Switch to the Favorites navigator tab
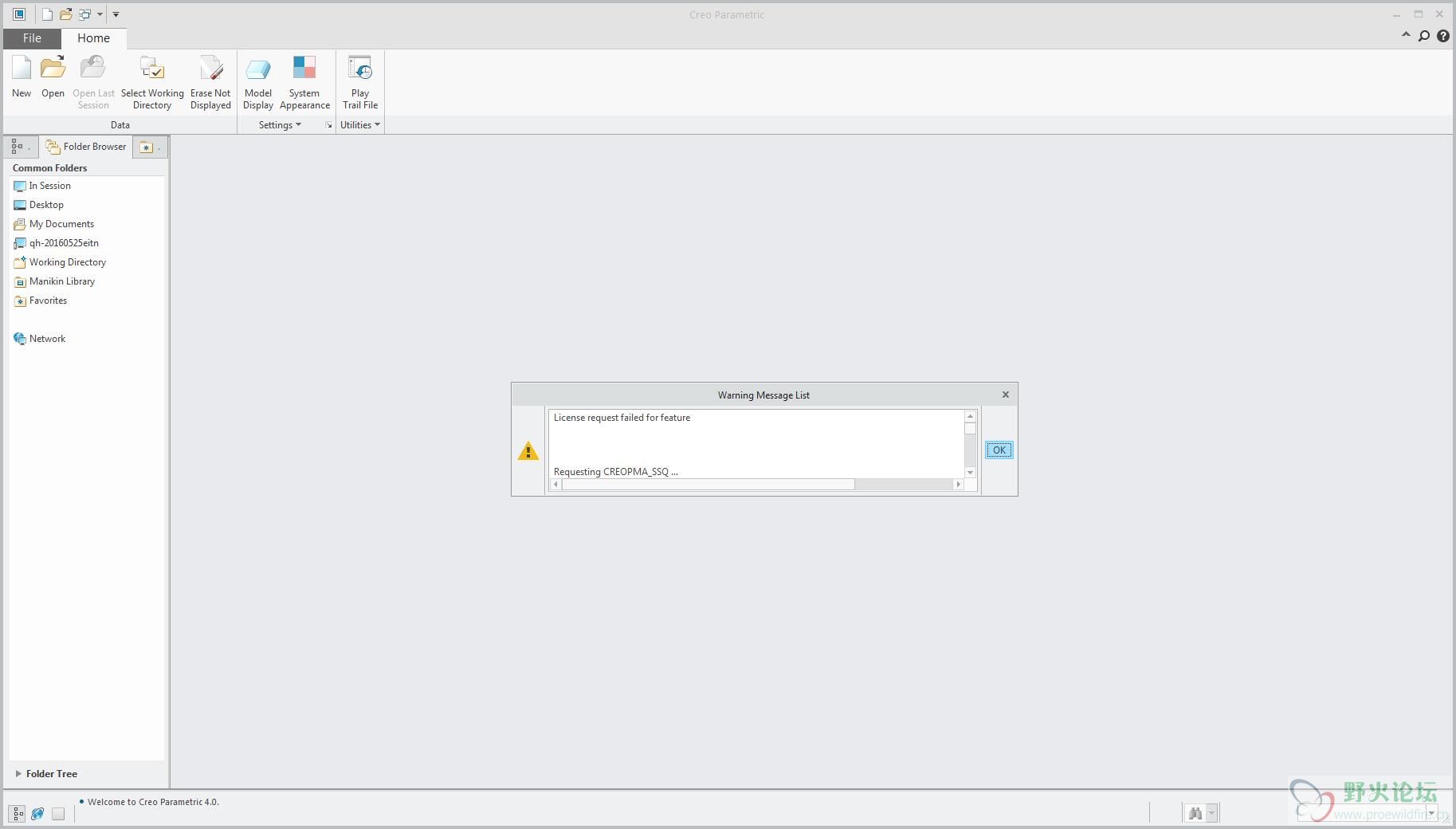Screen dimensions: 1456x829 [x=150, y=147]
